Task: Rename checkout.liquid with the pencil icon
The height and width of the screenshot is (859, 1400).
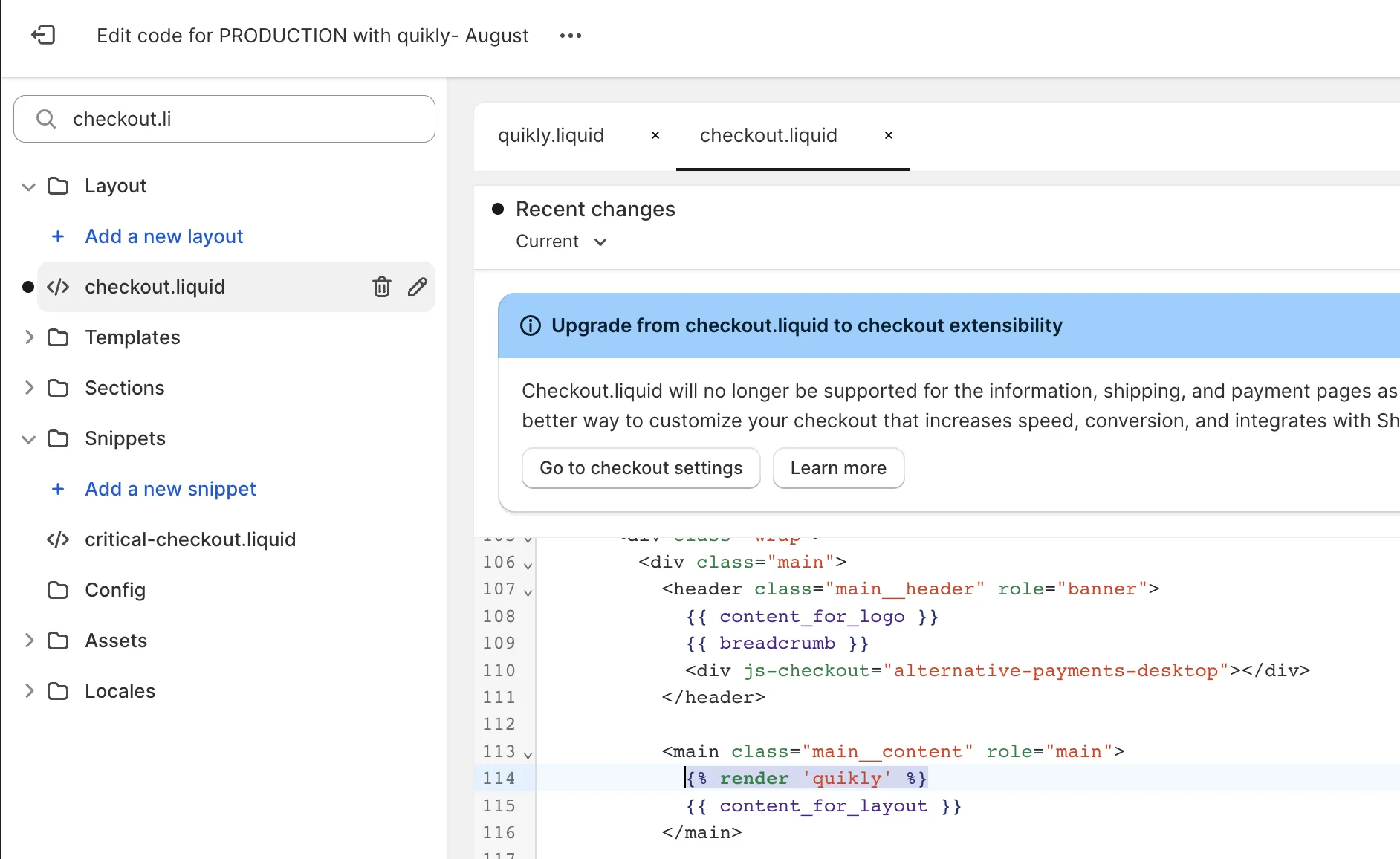Action: 418,287
